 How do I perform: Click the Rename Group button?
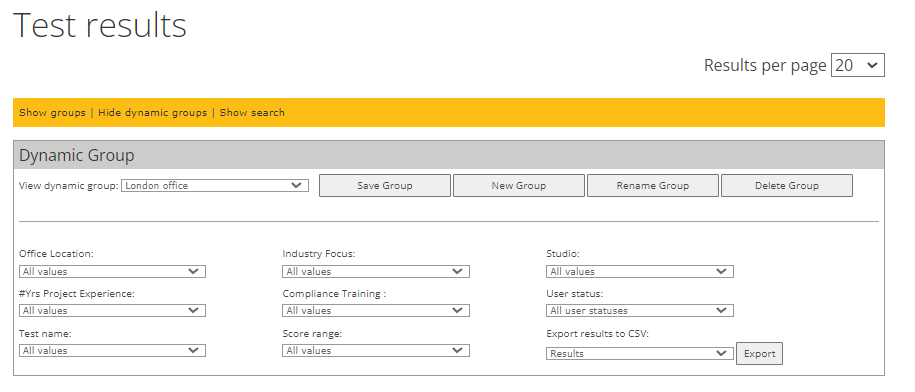(x=652, y=186)
